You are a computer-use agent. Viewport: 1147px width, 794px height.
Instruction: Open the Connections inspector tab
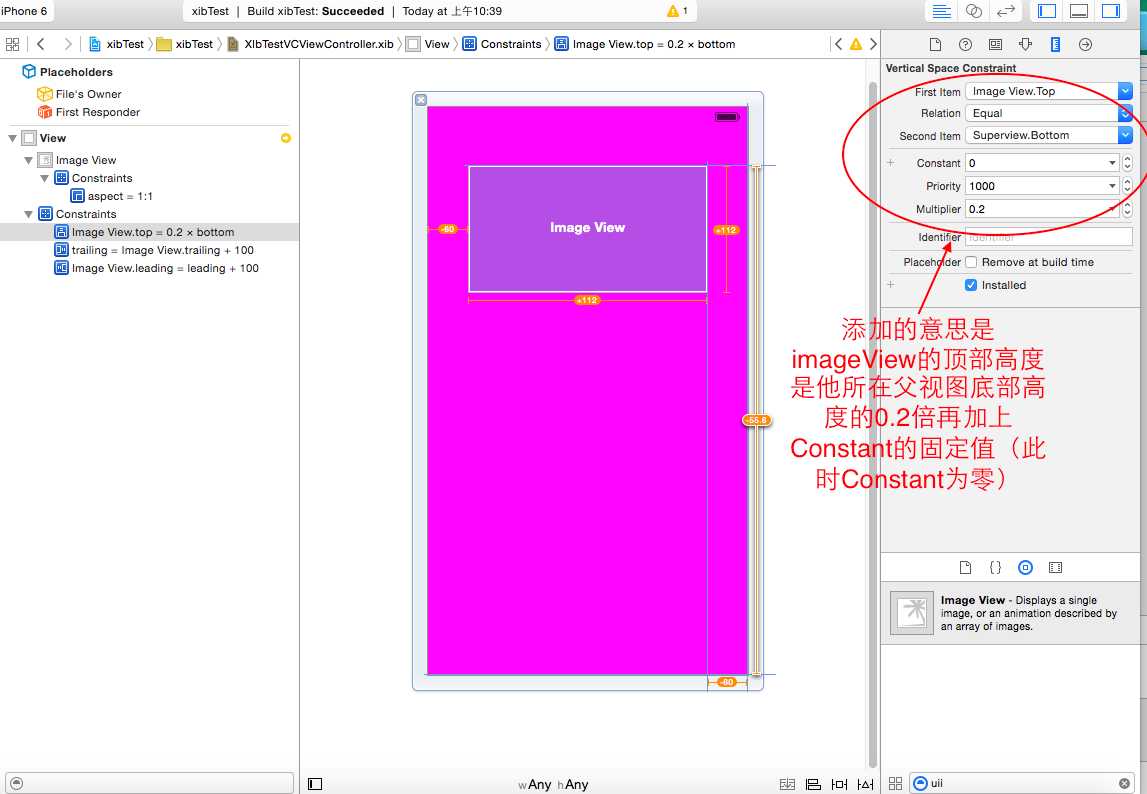1086,45
